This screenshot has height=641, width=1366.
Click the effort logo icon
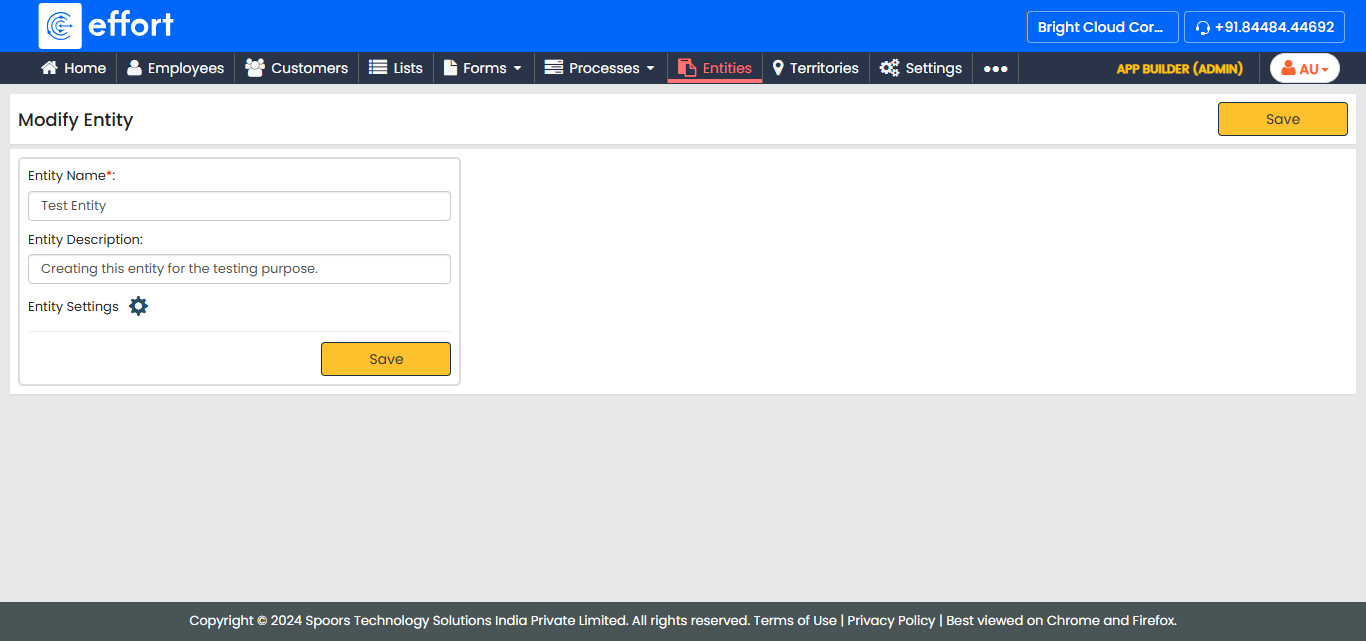click(60, 26)
